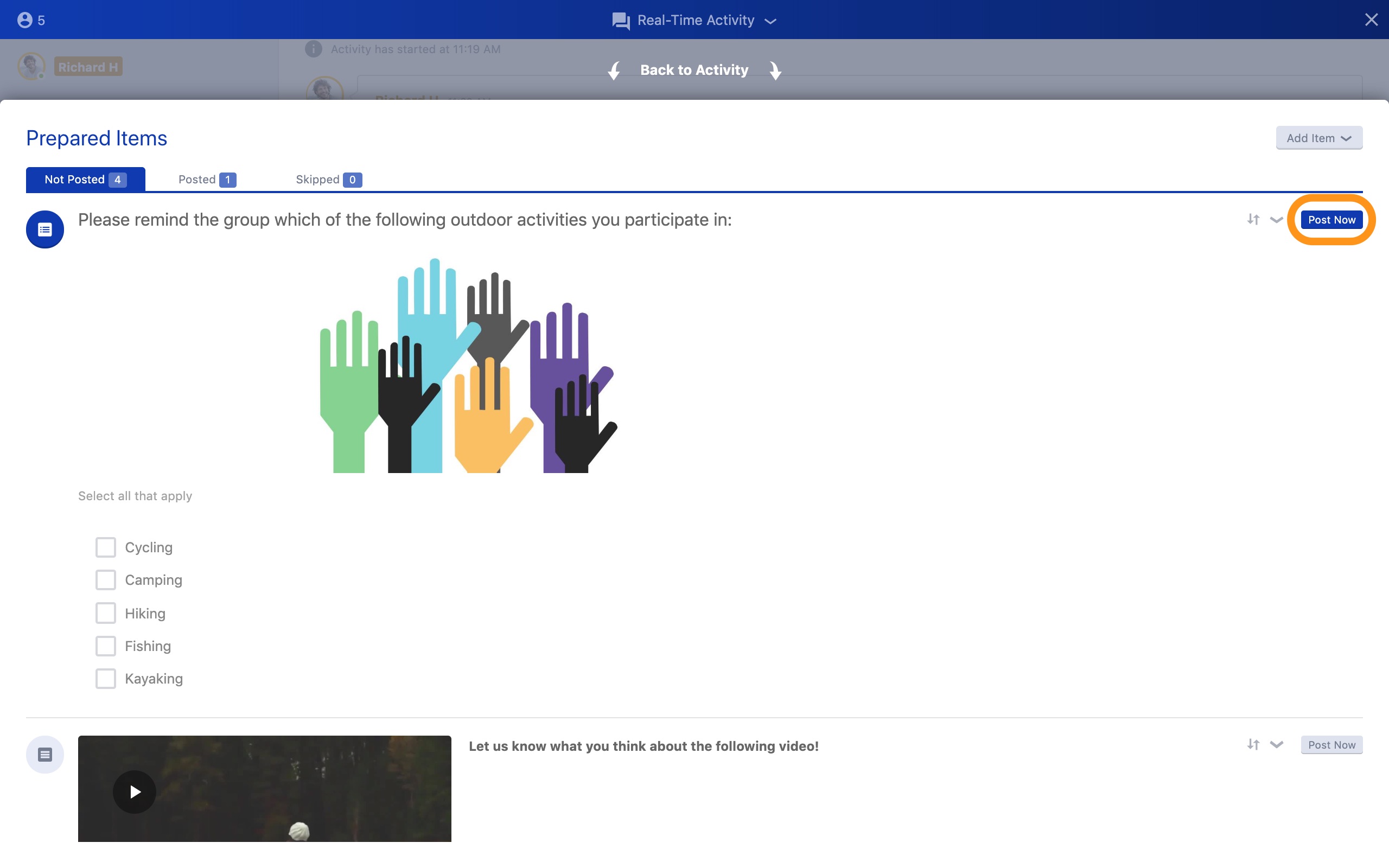Click reorder arrows on the video item
The image size is (1389, 868).
(1253, 744)
